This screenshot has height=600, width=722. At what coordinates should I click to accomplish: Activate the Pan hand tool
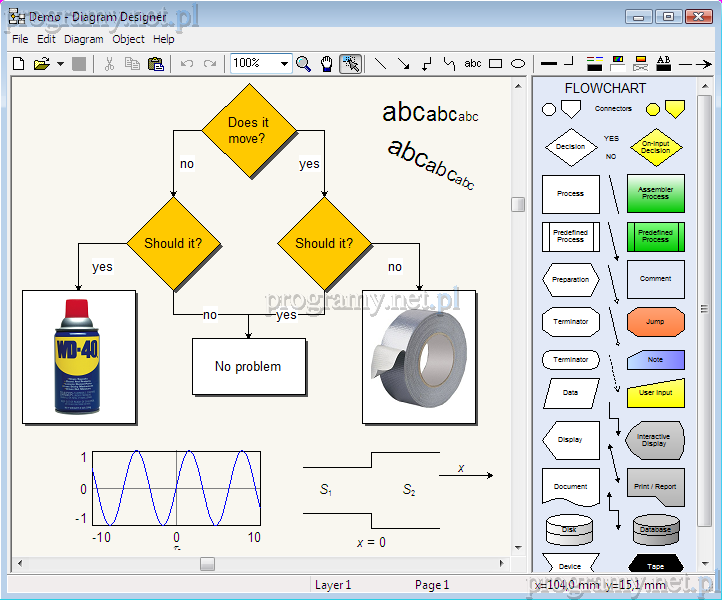click(x=326, y=64)
